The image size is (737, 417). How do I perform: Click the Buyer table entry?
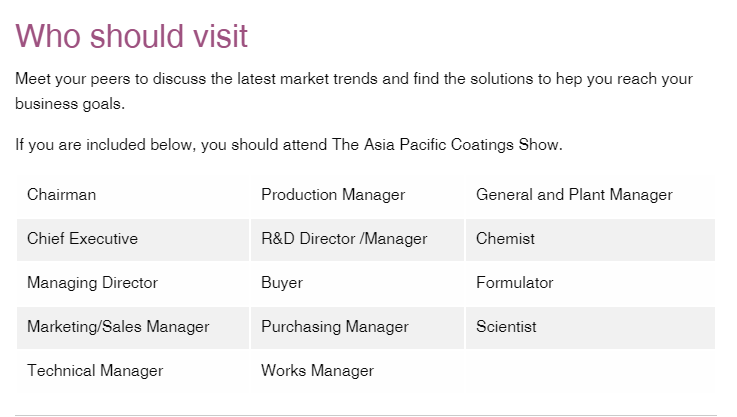click(x=282, y=283)
